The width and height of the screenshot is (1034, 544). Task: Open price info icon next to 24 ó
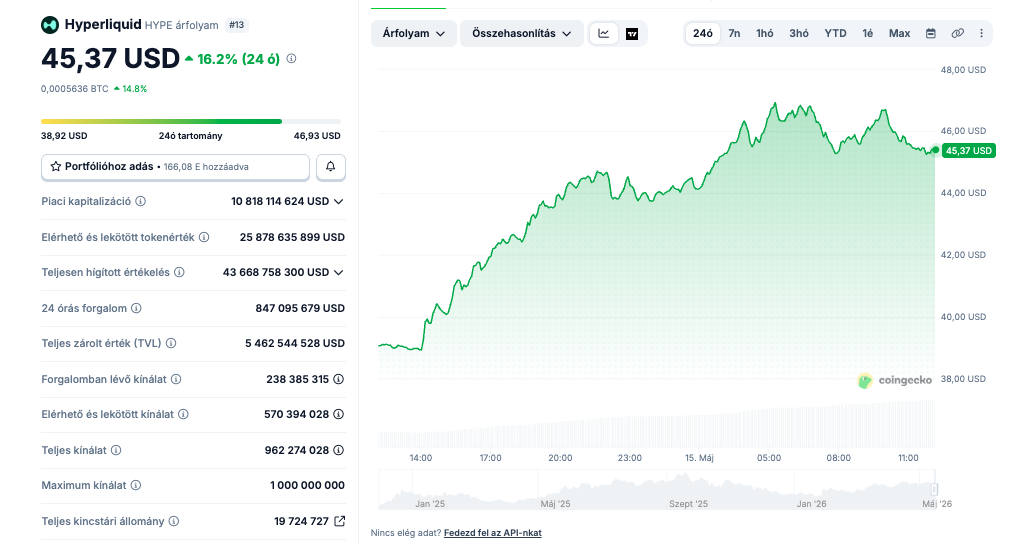[x=291, y=59]
